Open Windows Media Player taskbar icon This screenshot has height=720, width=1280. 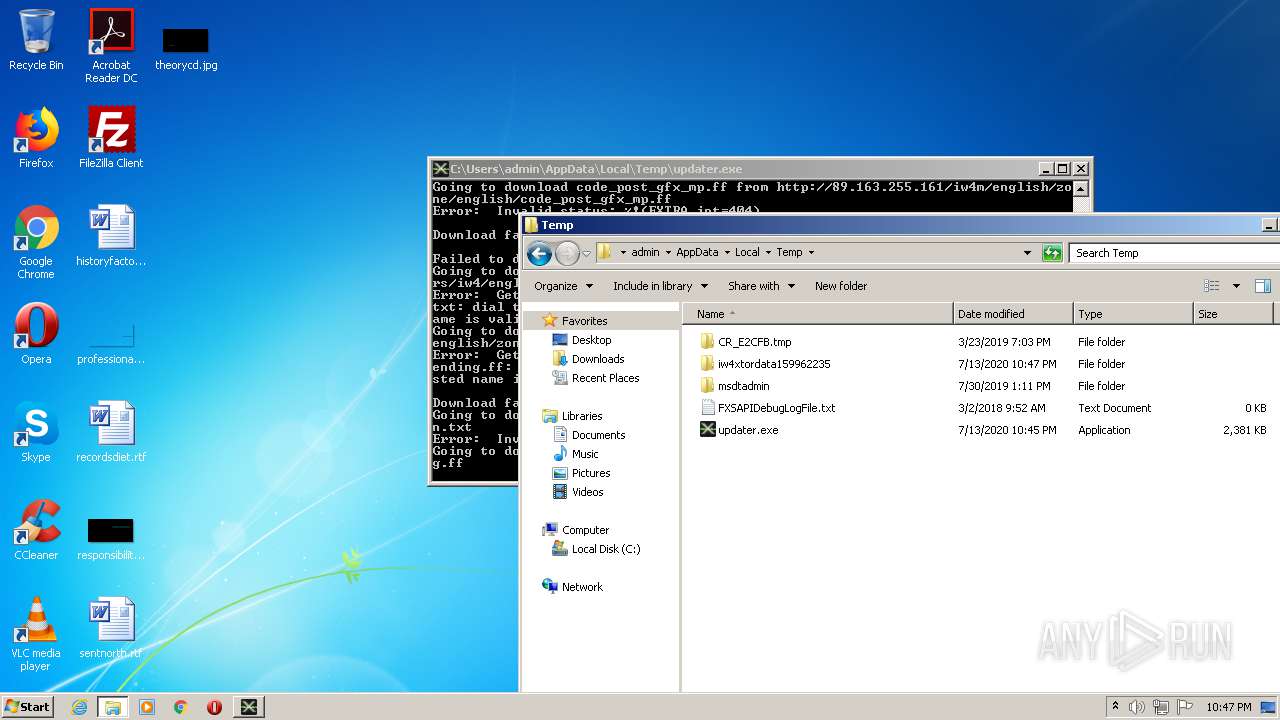tap(147, 707)
